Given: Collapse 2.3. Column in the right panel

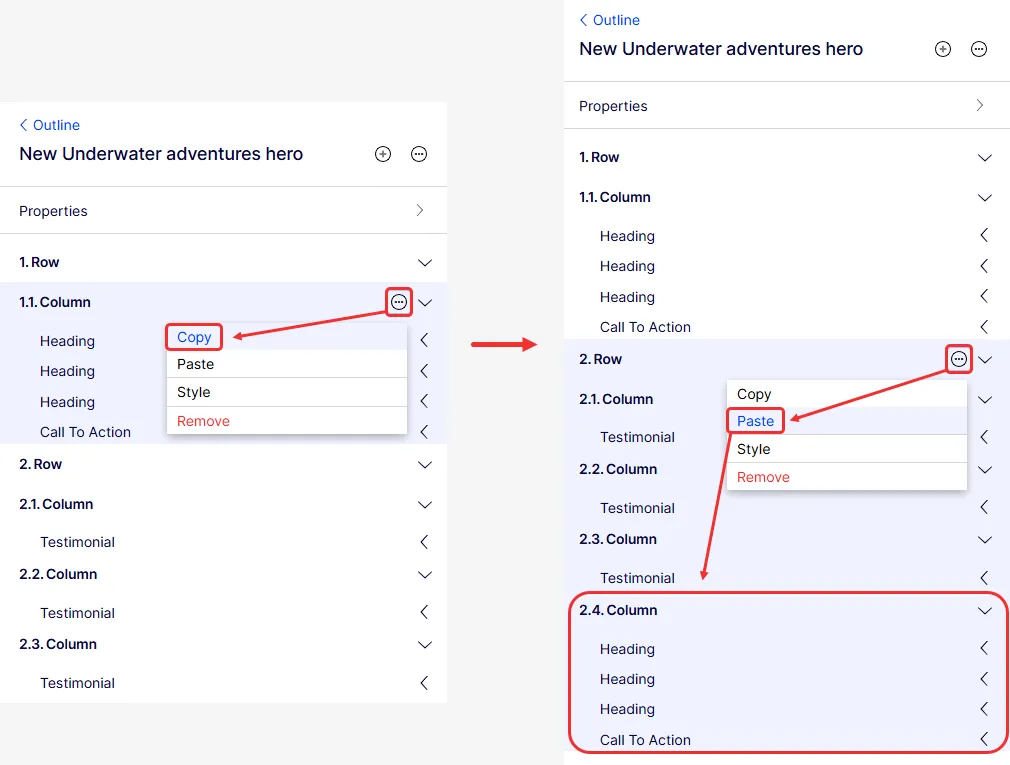Looking at the screenshot, I should pyautogui.click(x=984, y=540).
